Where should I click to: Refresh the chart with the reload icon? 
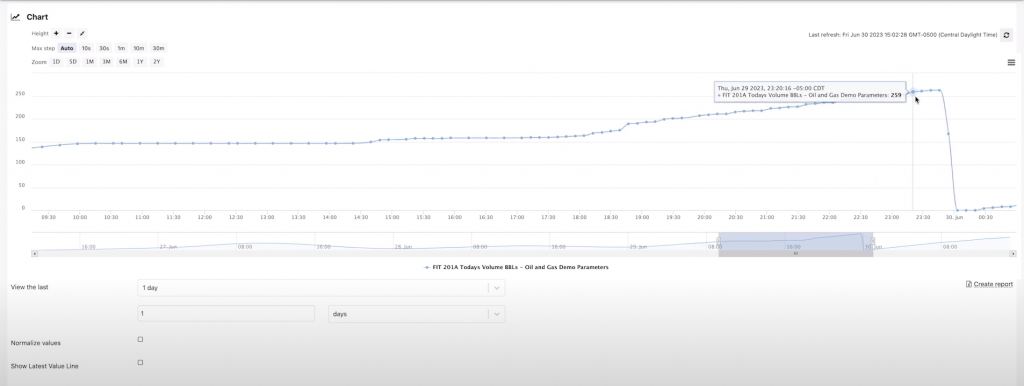(1006, 35)
